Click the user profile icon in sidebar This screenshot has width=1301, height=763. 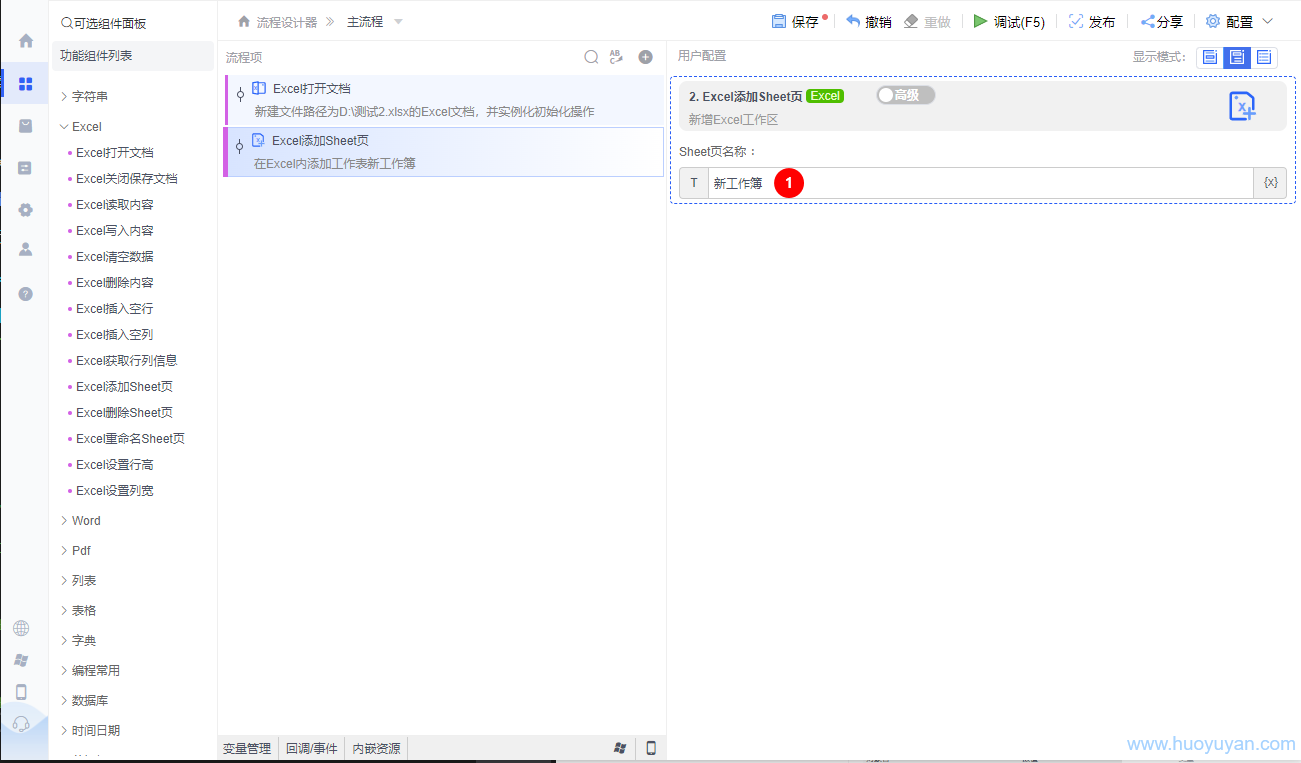pyautogui.click(x=26, y=249)
